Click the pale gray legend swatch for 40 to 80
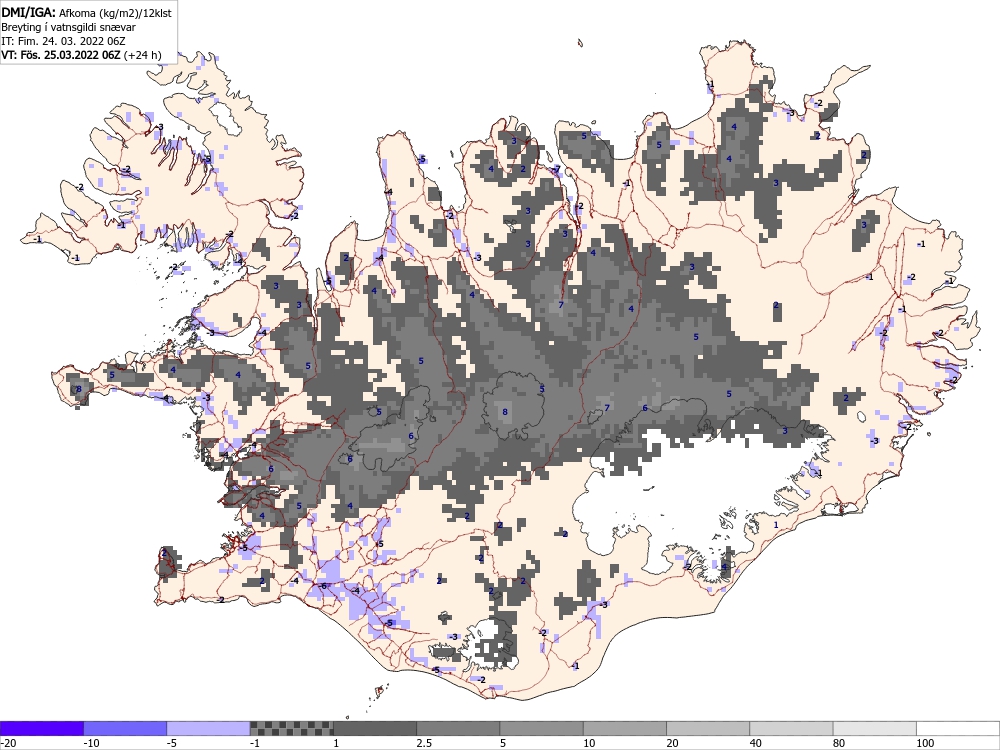Viewport: 1000px width, 750px height. [791, 728]
